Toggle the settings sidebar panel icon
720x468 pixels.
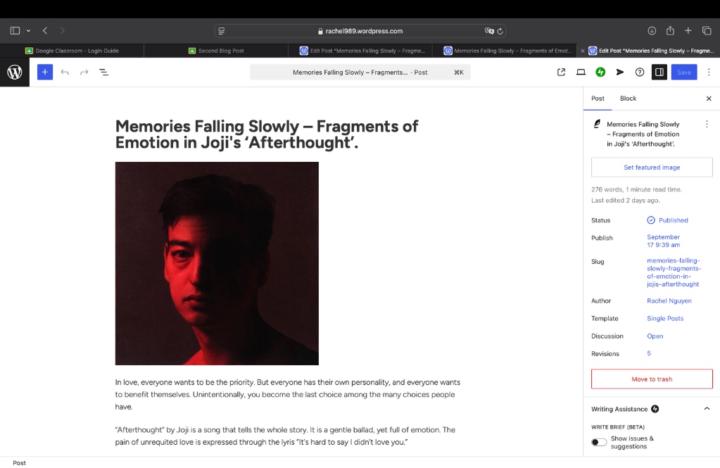point(659,72)
